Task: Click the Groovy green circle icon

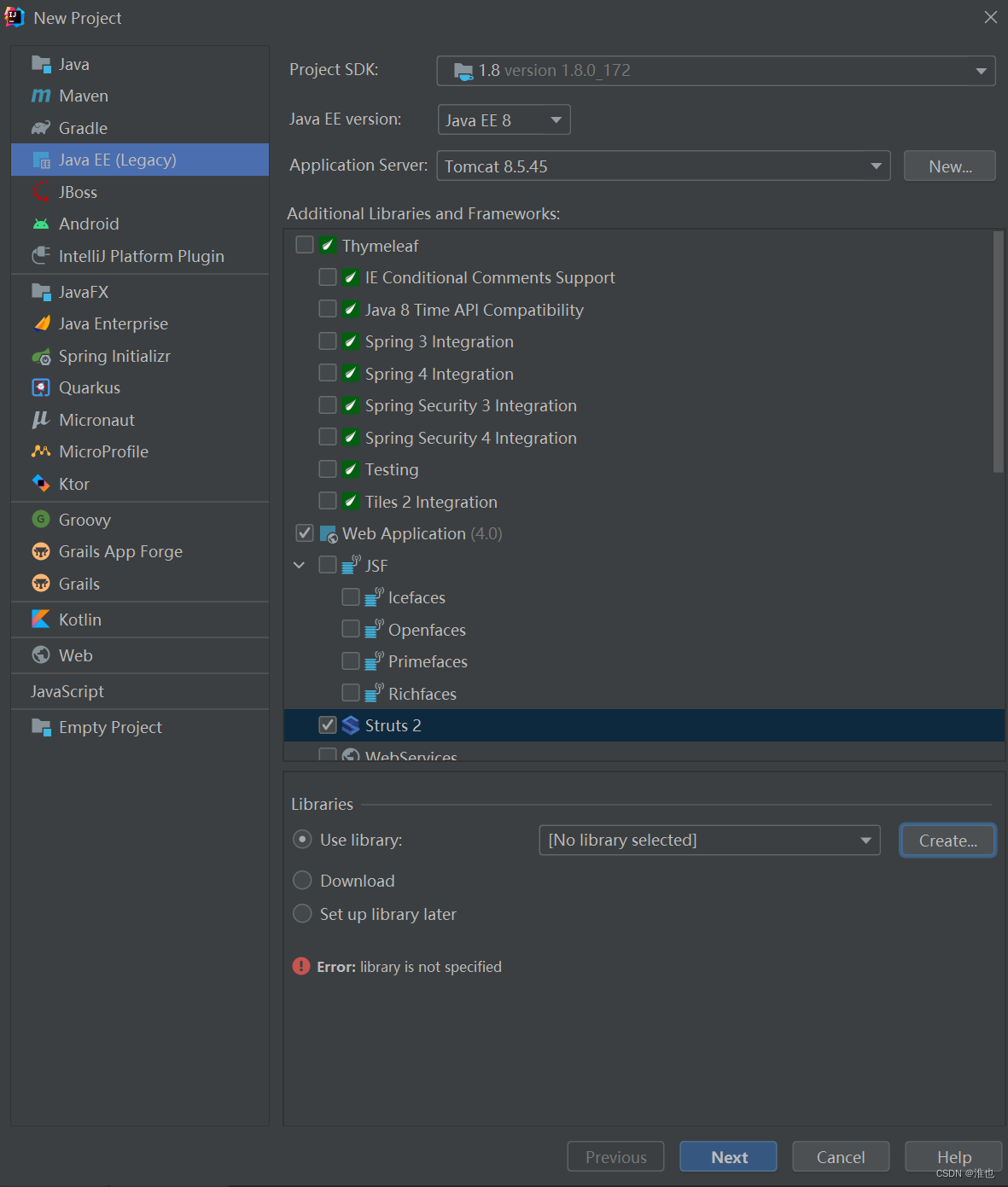Action: click(41, 520)
